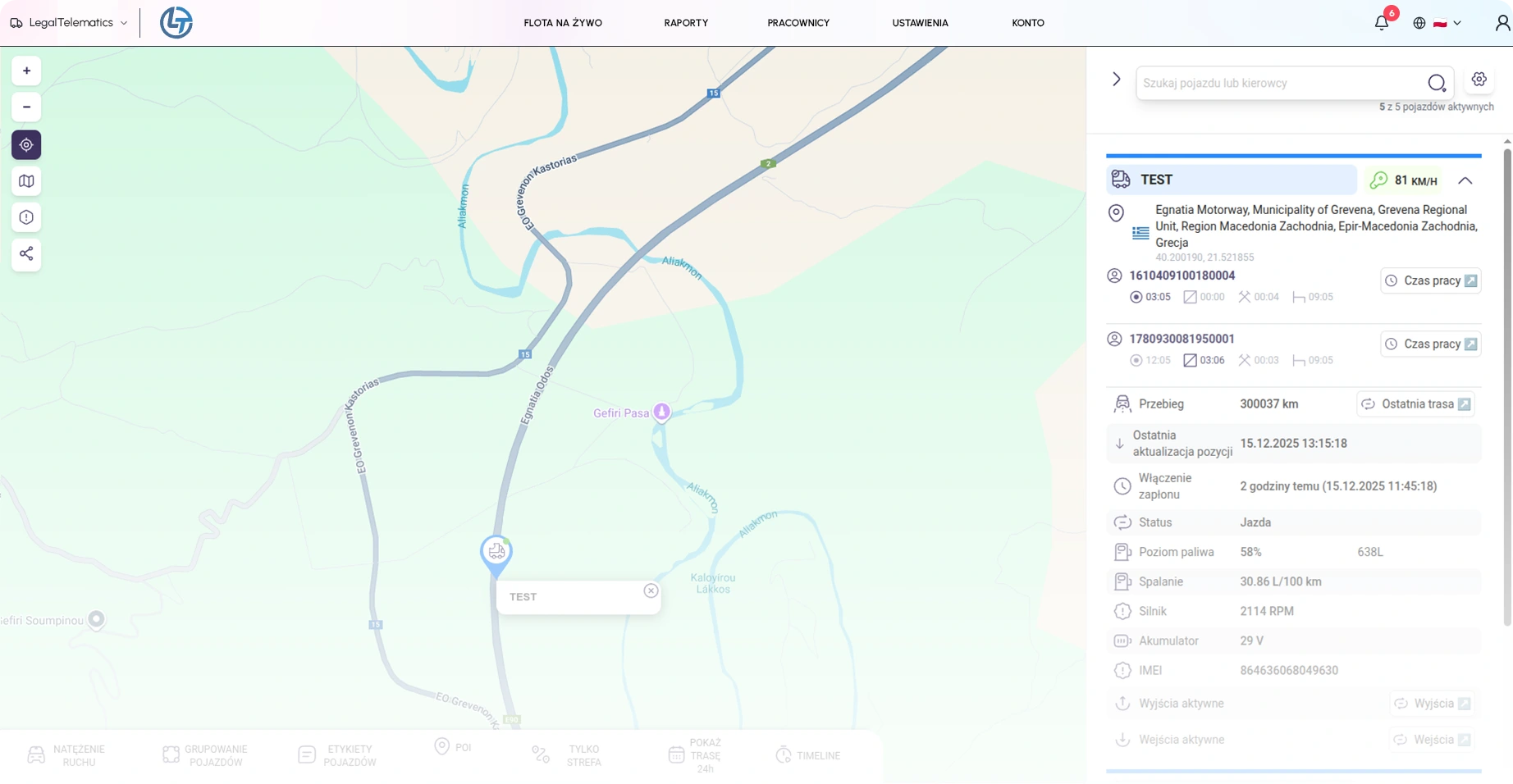Click the vehicle or driver search field
This screenshot has height=784, width=1513.
click(x=1280, y=83)
